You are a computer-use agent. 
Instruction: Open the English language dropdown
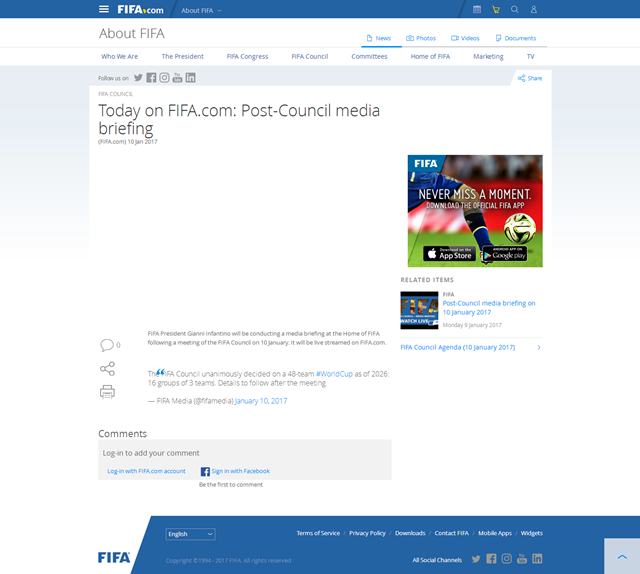click(190, 534)
